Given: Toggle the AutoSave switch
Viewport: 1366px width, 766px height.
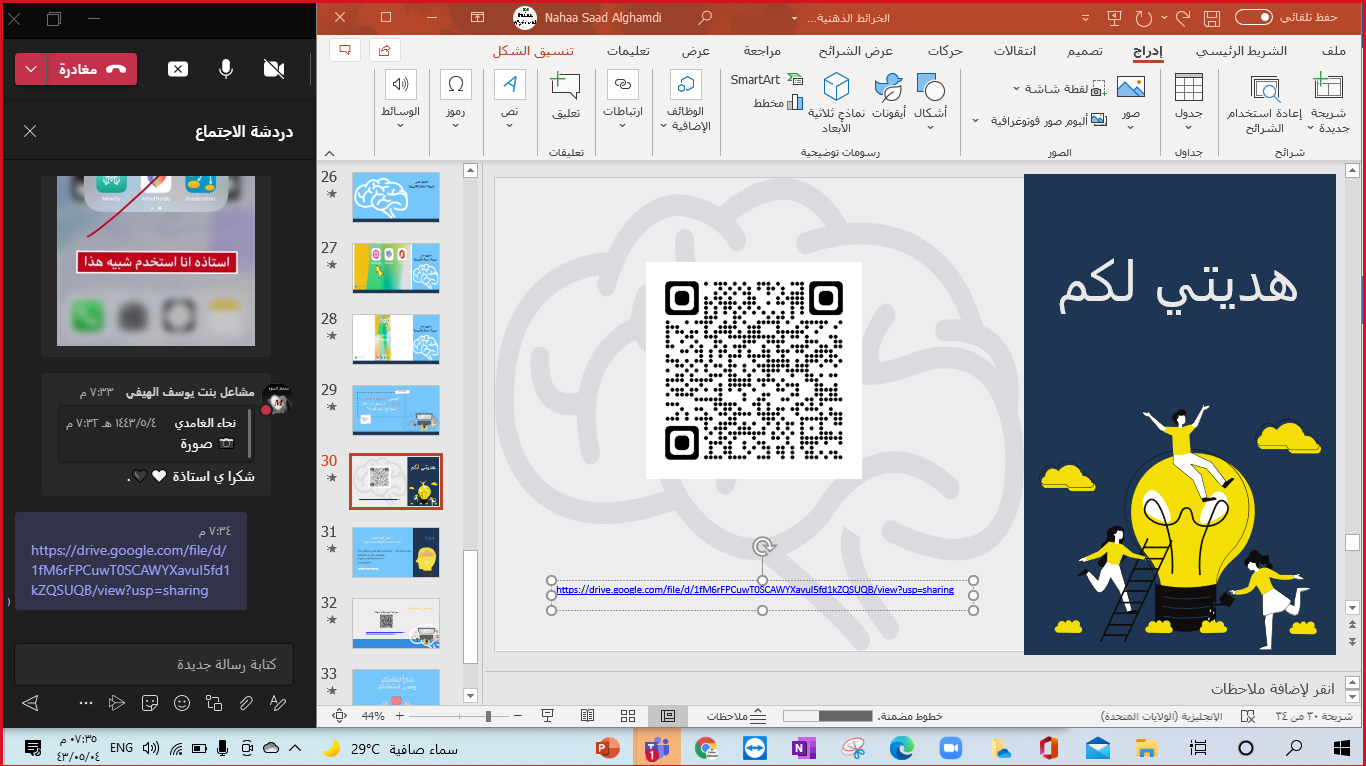Looking at the screenshot, I should [1254, 18].
